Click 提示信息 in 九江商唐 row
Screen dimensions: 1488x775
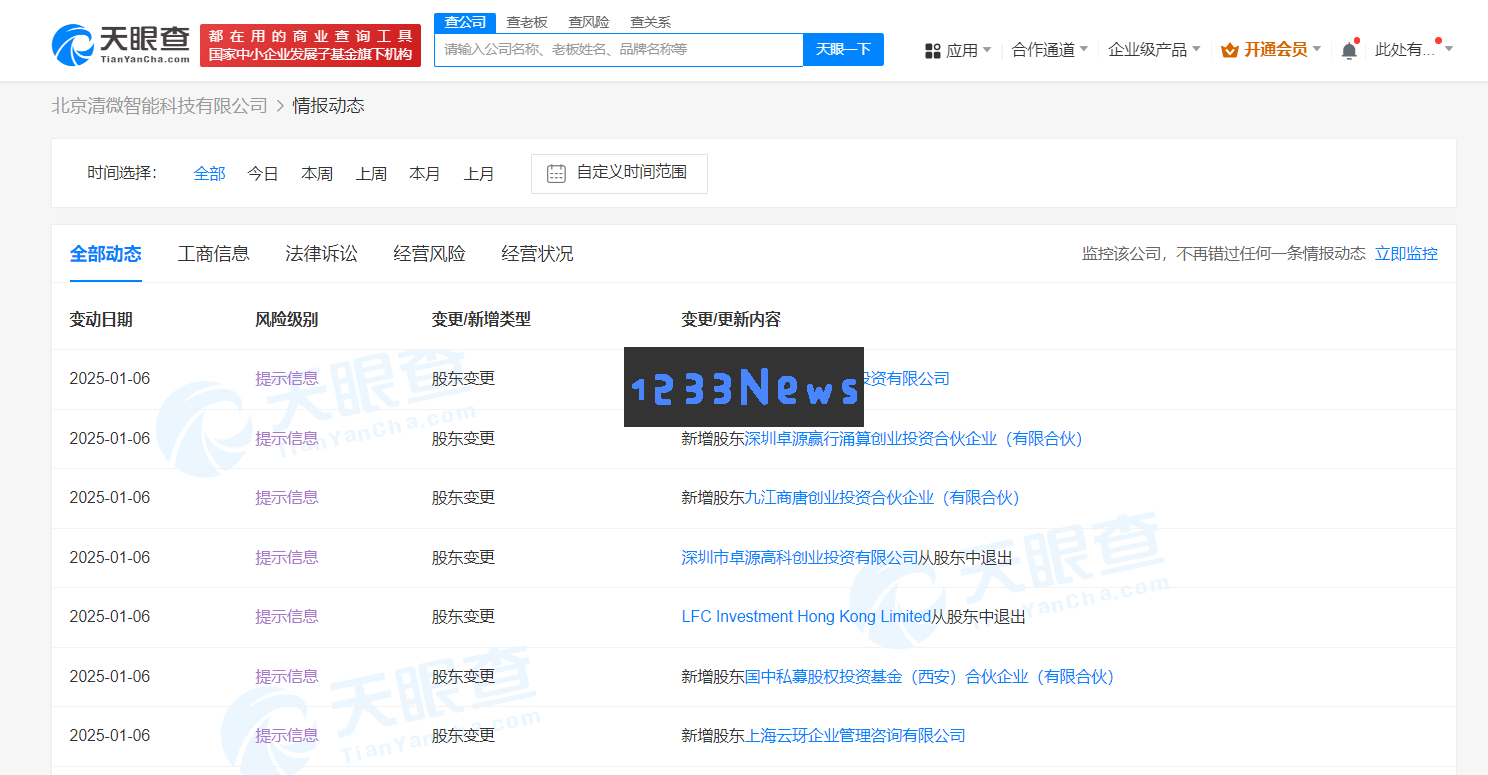click(x=287, y=498)
